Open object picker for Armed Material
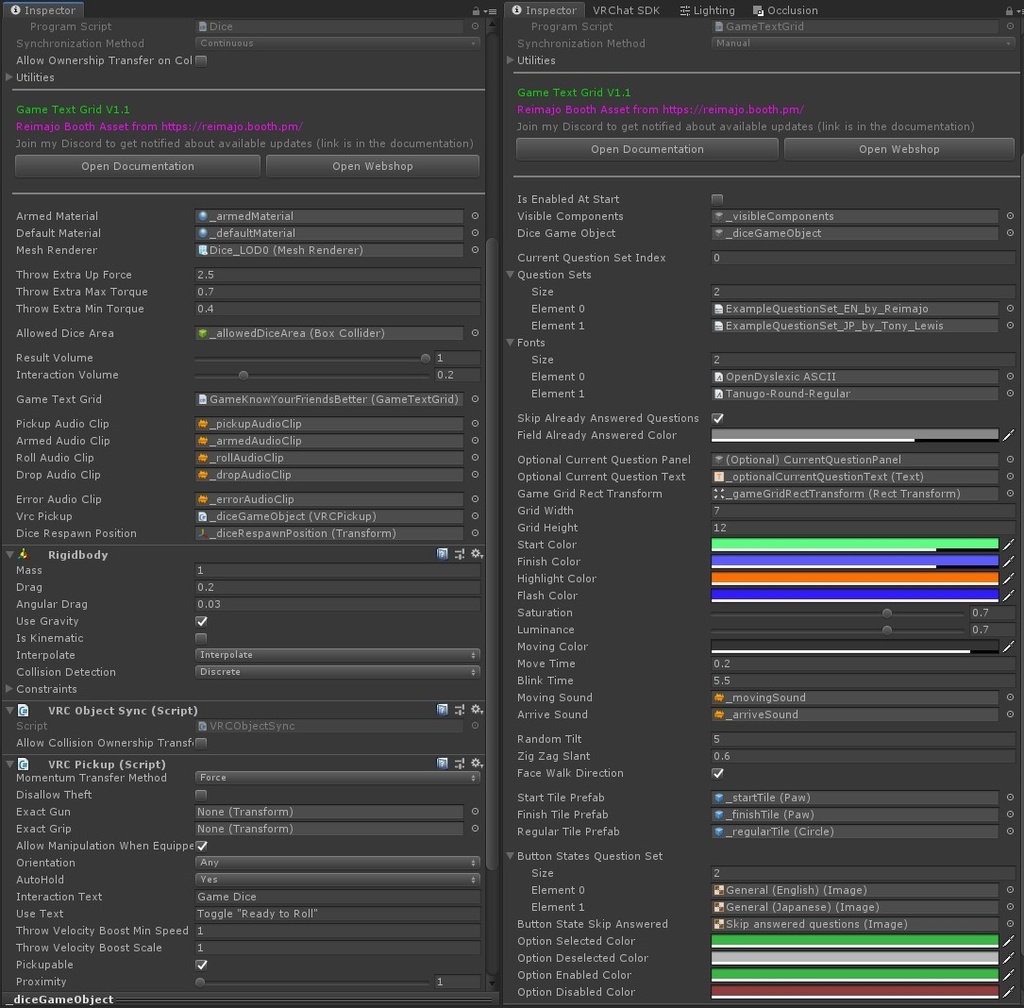The image size is (1024, 1008). [475, 216]
